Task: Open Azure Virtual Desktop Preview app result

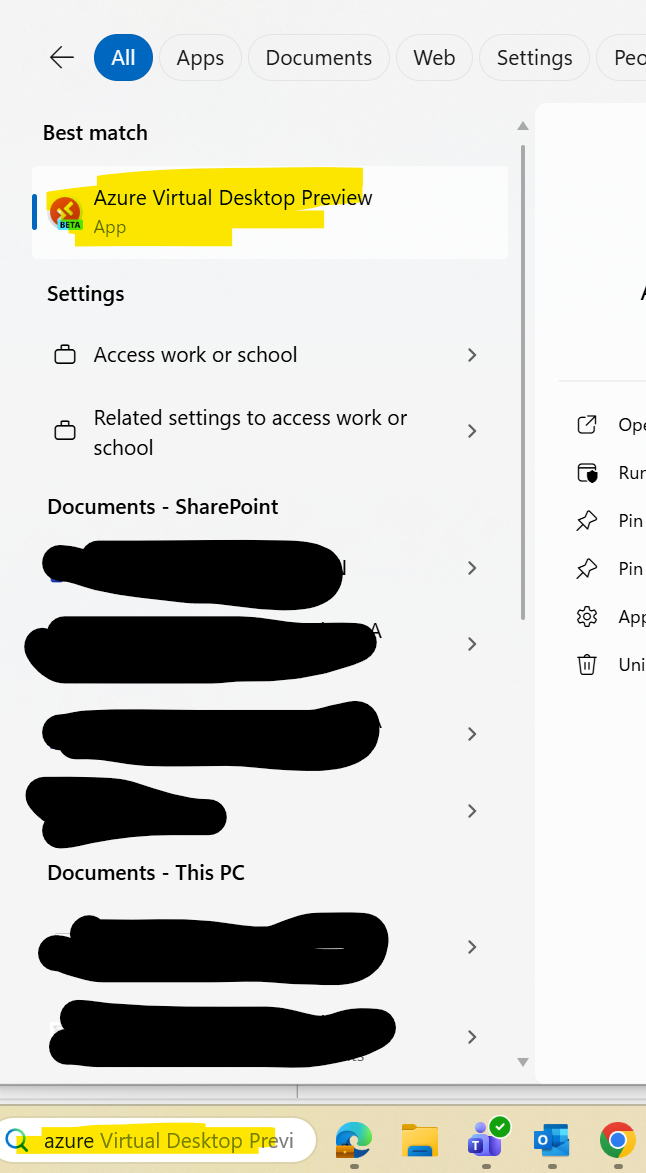Action: click(x=270, y=212)
